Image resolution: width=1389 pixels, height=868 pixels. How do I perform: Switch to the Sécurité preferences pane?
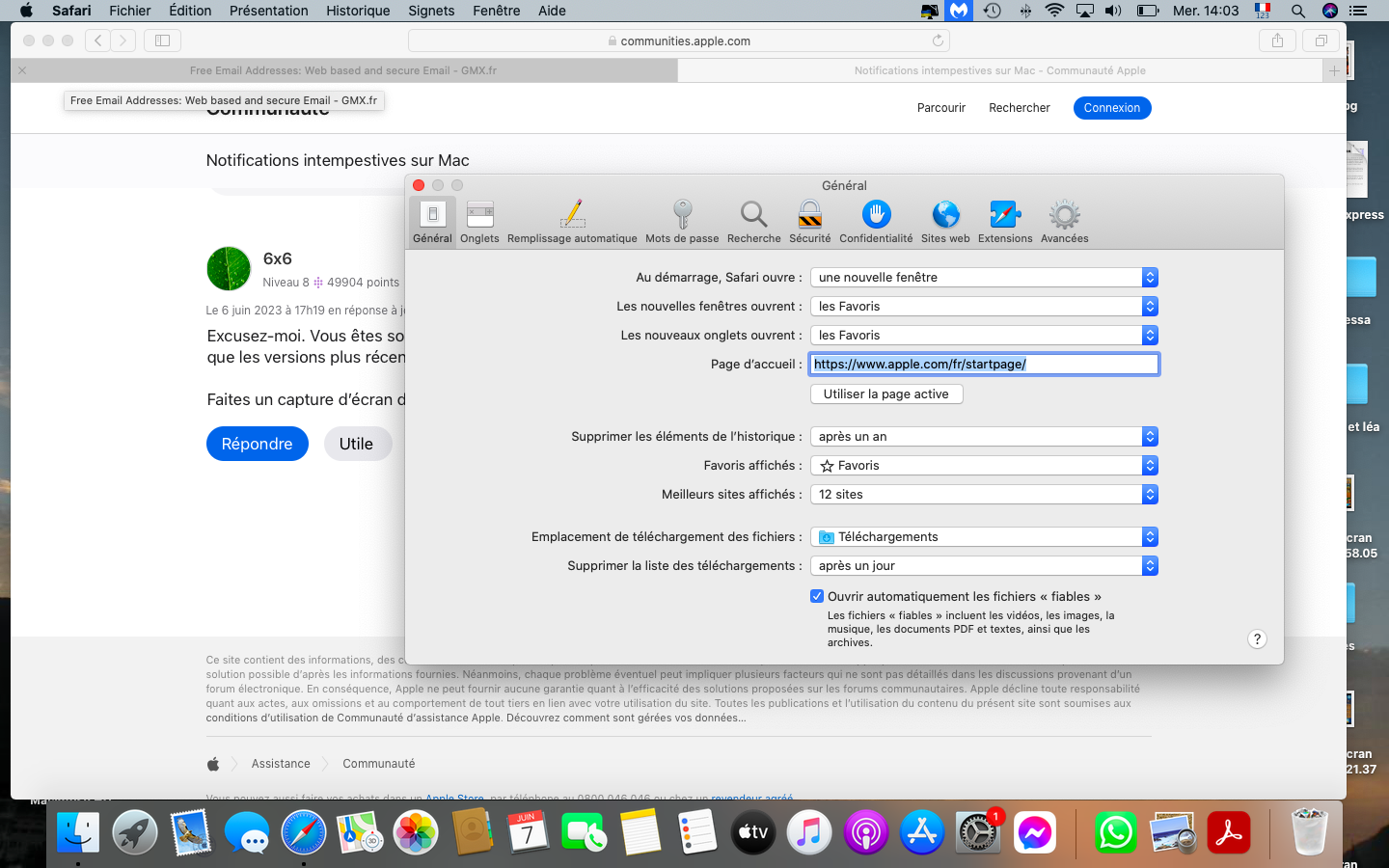[809, 222]
